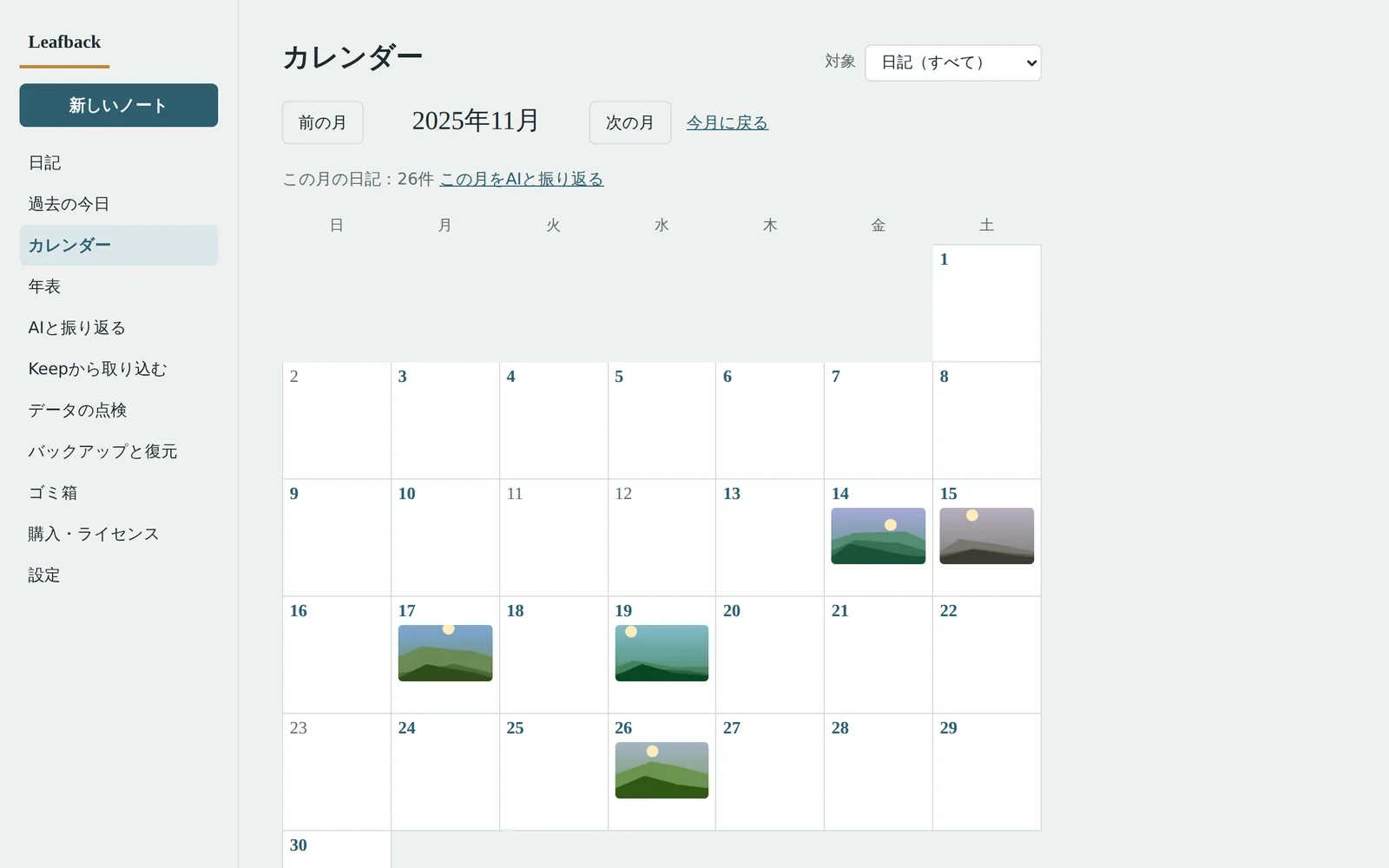
Task: Select day 5 in the calendar
Action: (x=662, y=420)
